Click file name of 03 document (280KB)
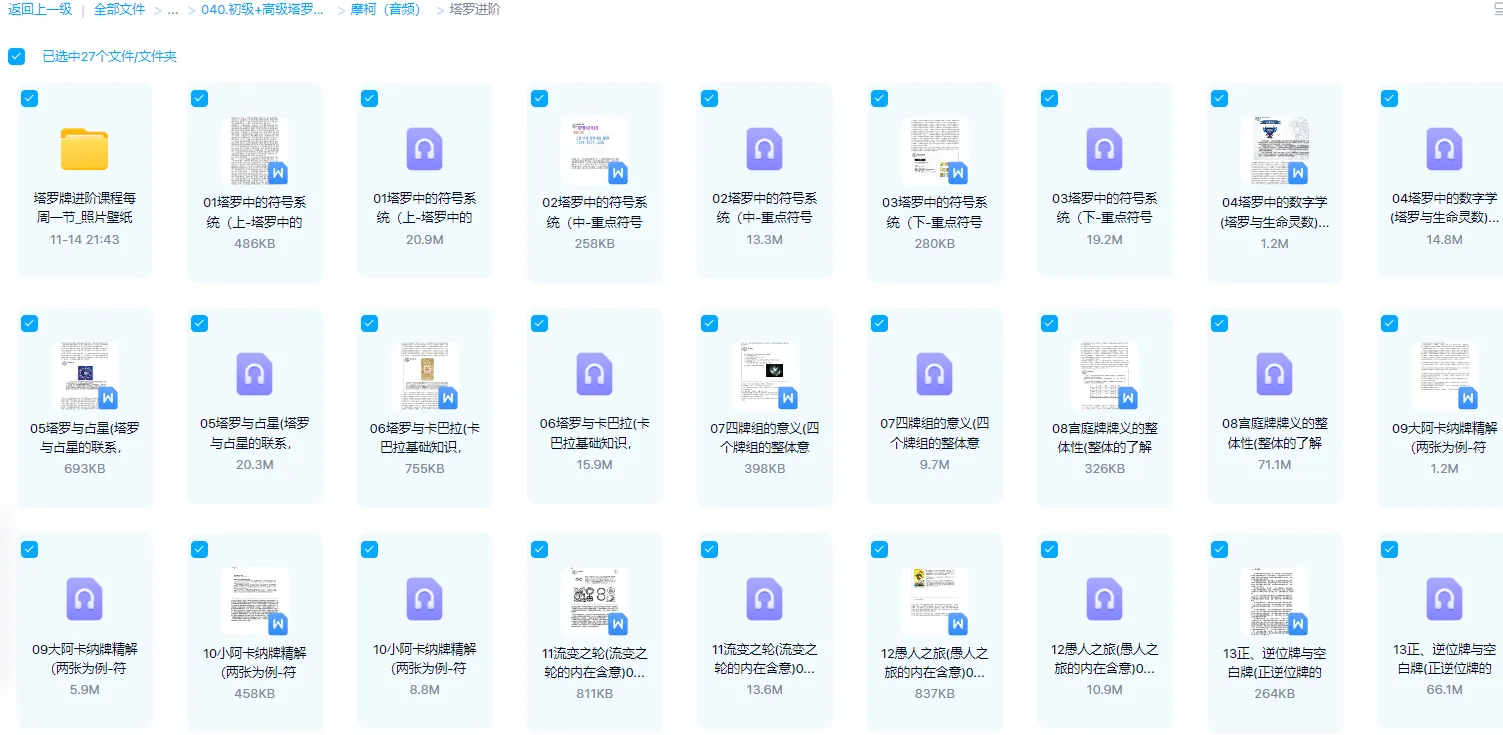 [935, 212]
